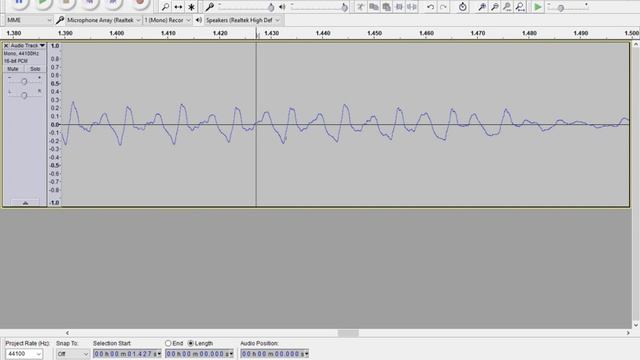Click the recording volume slider handle
Viewport: 640px width, 360px height.
click(x=271, y=7)
